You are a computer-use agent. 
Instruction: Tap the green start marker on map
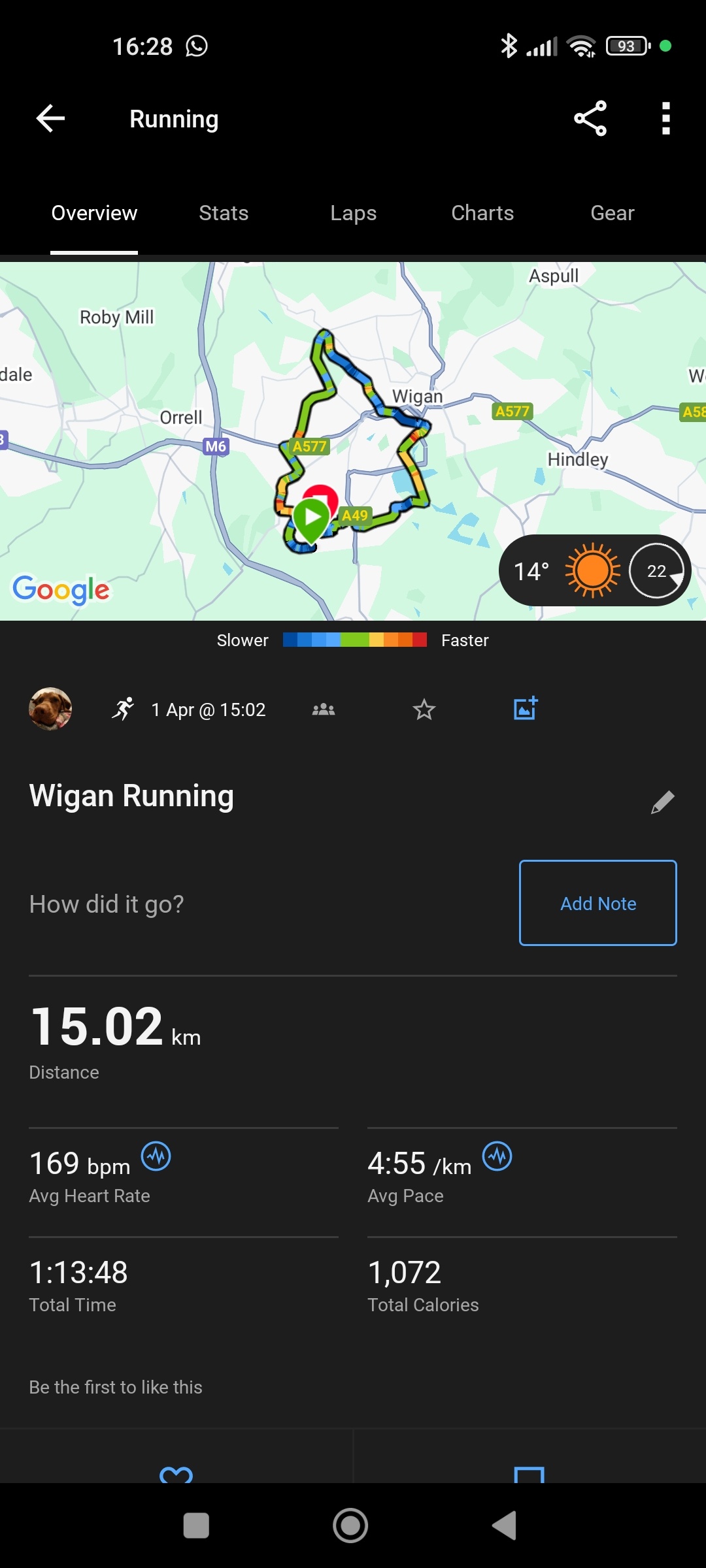click(311, 517)
